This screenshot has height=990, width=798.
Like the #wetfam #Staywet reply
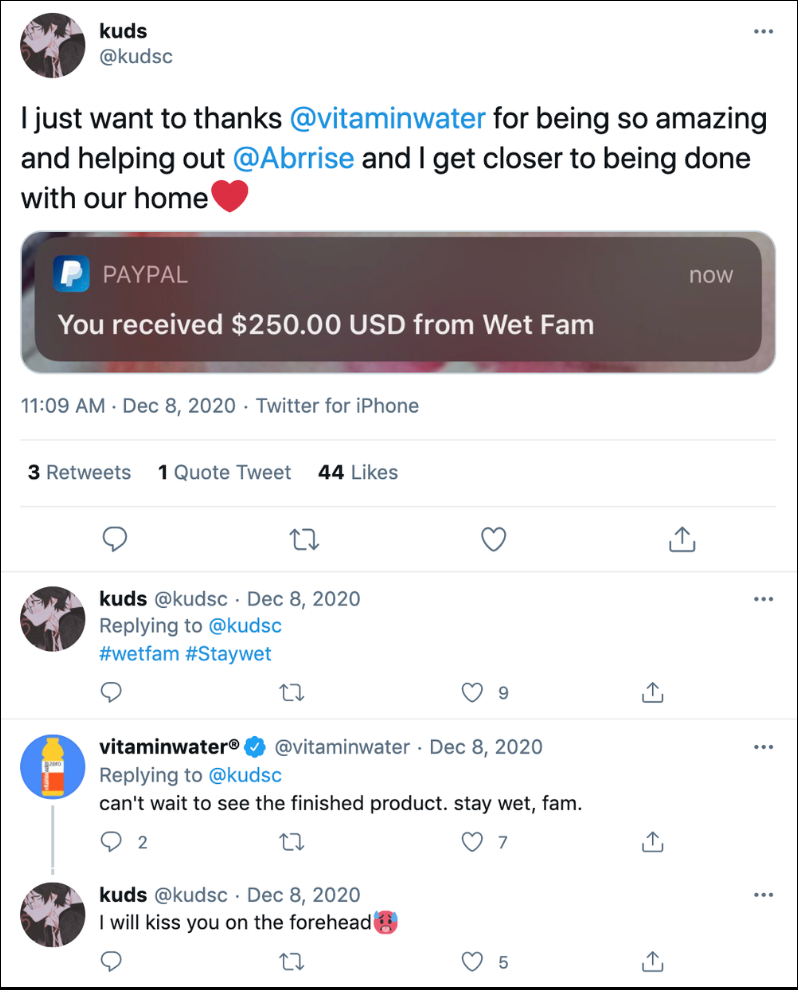point(473,692)
